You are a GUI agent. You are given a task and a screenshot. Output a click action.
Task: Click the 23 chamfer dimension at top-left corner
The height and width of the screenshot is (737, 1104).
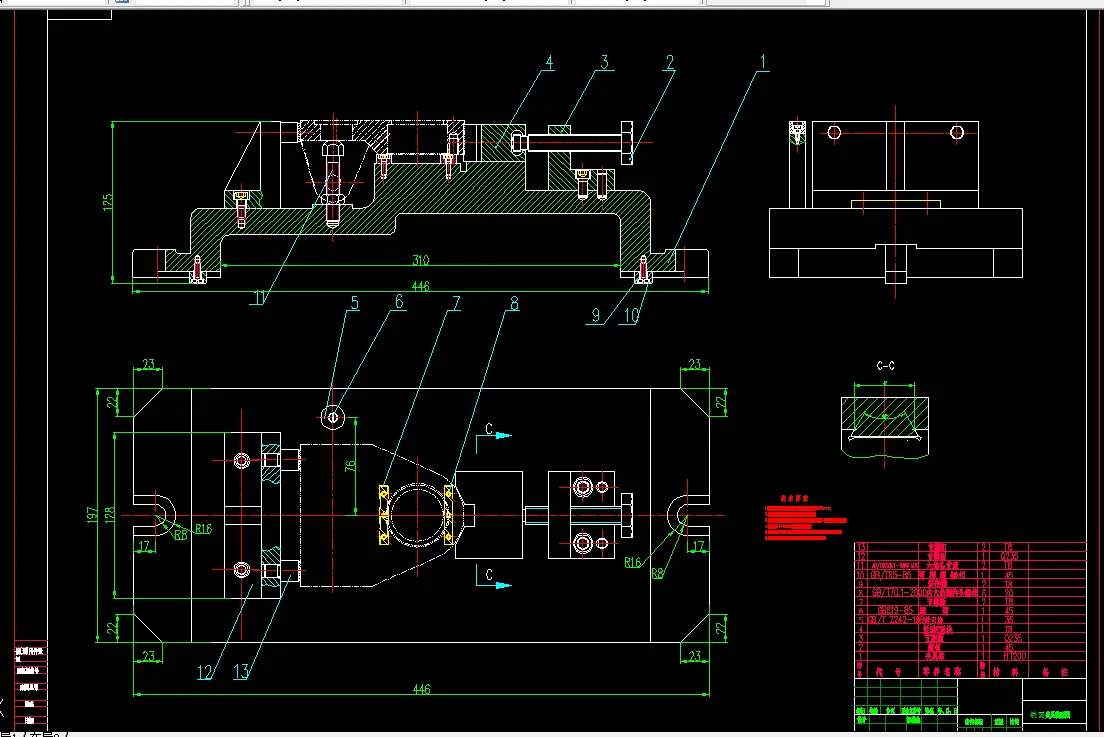tap(148, 364)
